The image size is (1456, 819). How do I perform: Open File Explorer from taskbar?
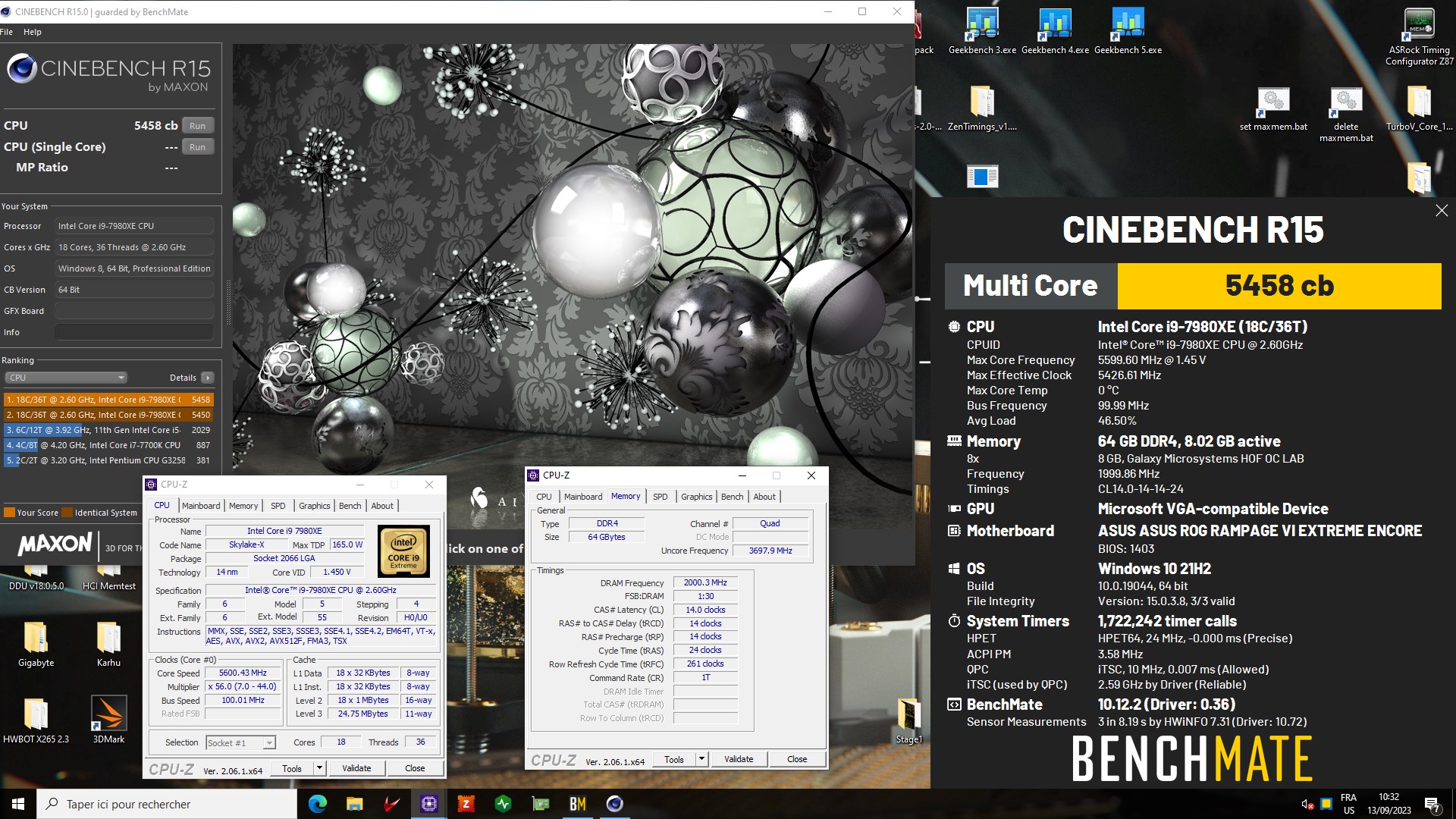(354, 804)
